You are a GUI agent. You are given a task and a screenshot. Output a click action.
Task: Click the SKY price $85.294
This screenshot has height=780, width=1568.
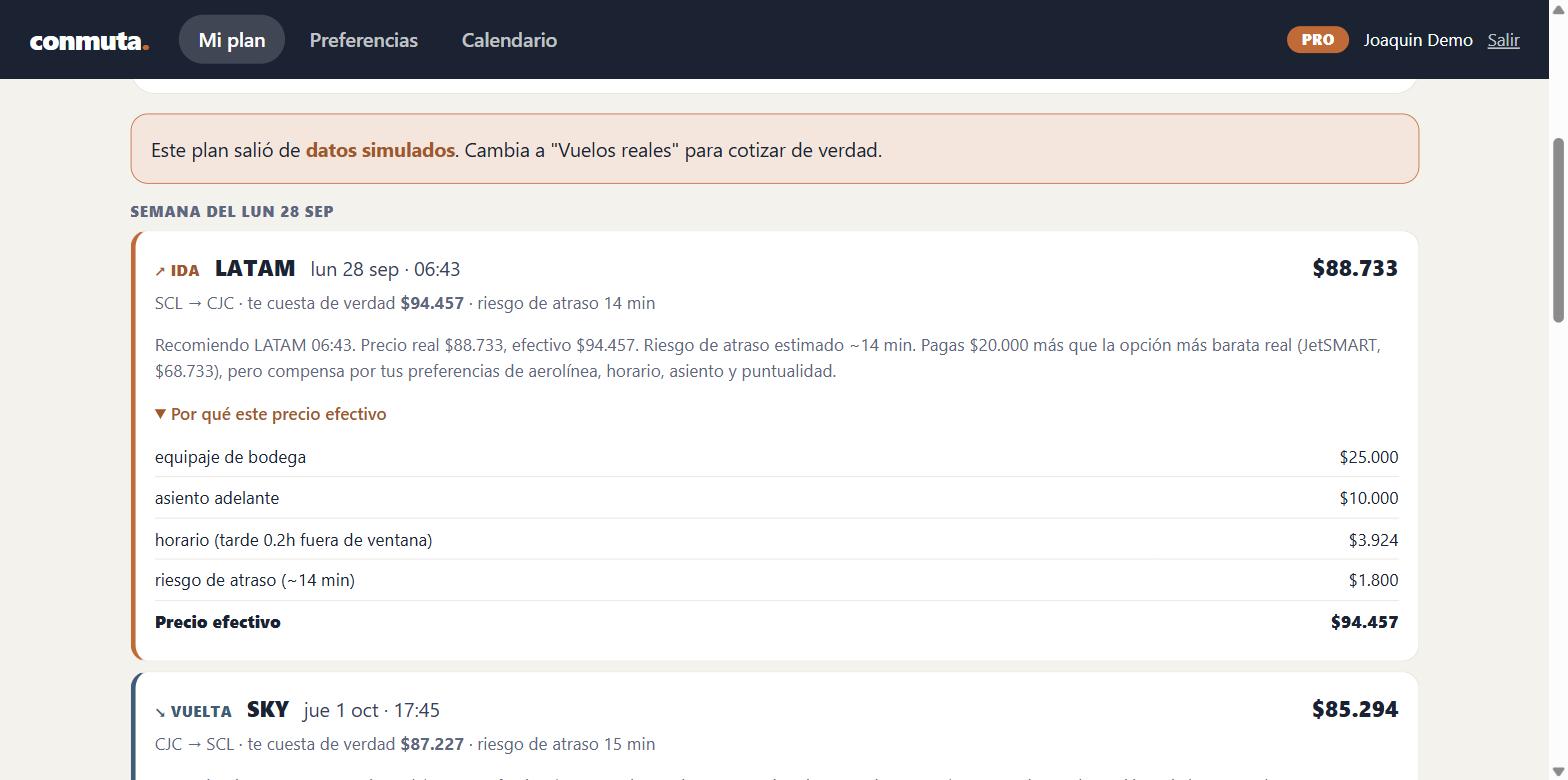pyautogui.click(x=1355, y=709)
